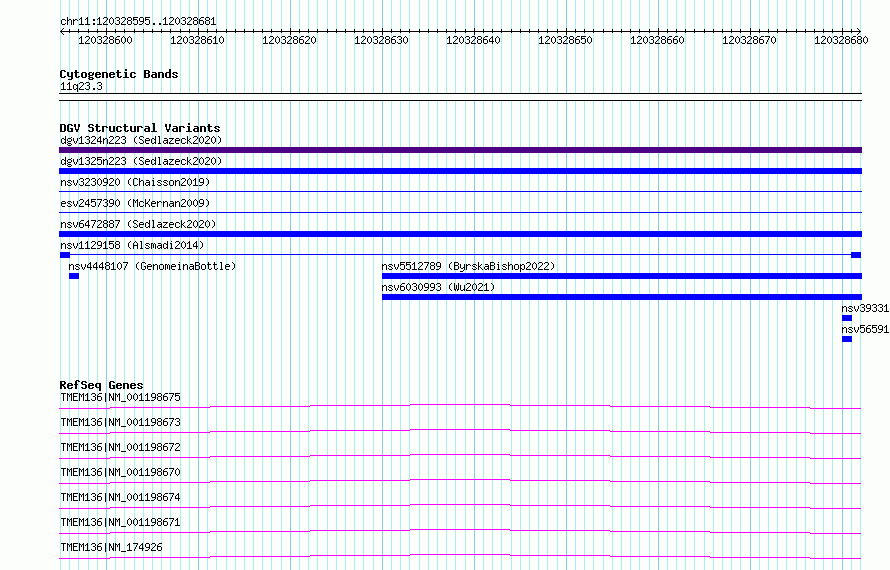Open transcript TMEM136|NM_001198670
This screenshot has height=570, width=890.
point(120,472)
